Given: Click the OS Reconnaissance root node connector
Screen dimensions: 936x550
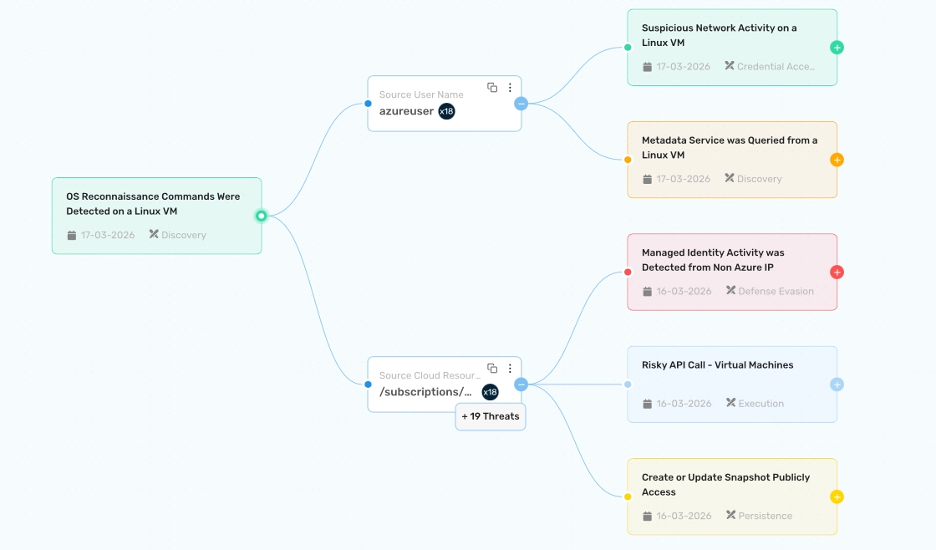Looking at the screenshot, I should coord(261,216).
